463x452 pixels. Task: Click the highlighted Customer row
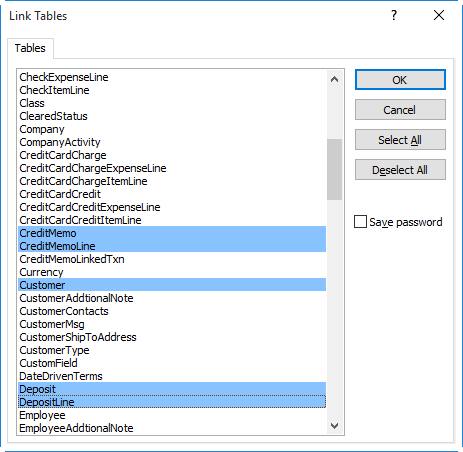click(172, 285)
